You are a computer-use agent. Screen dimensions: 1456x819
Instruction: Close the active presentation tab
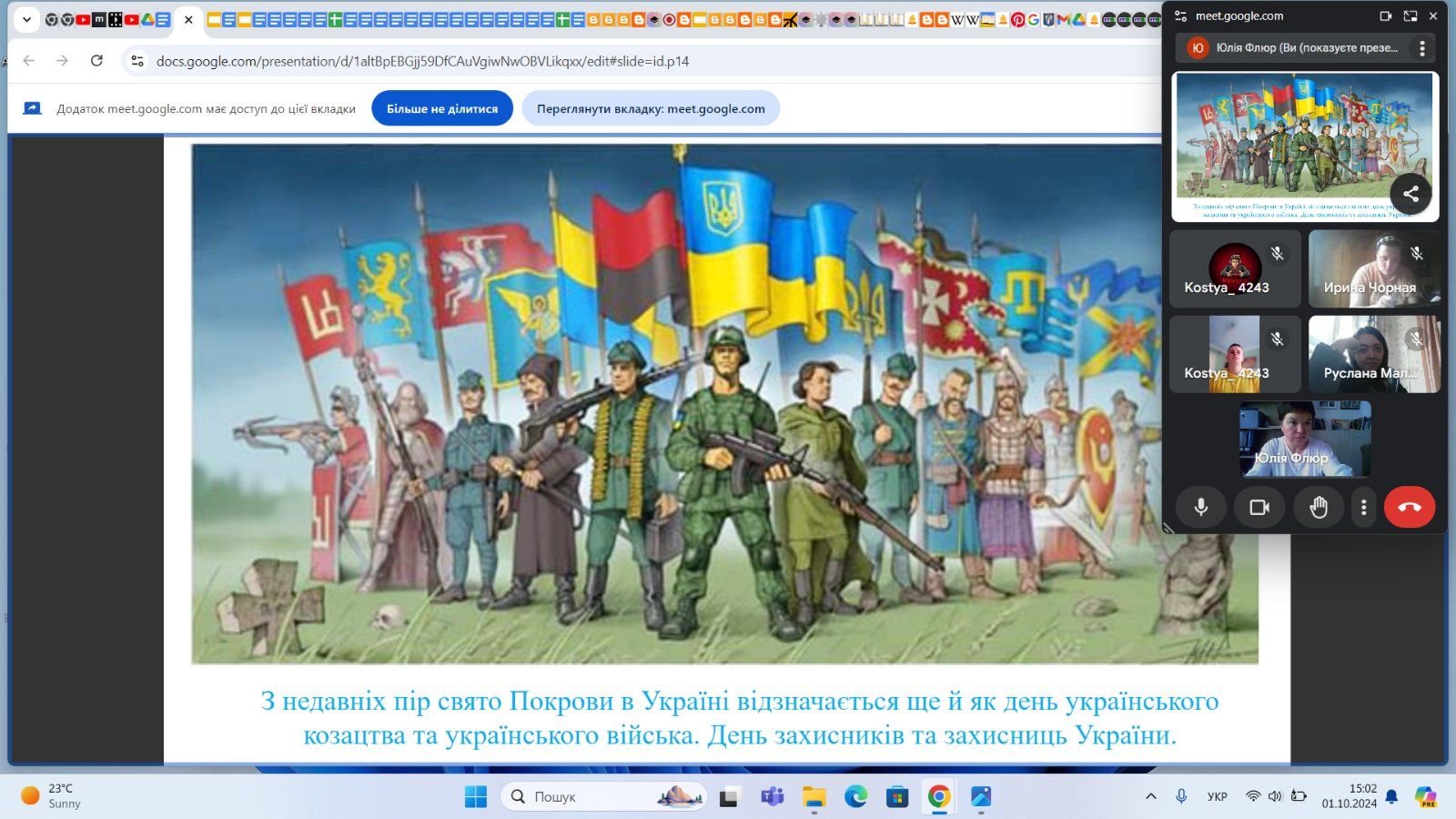tap(188, 19)
